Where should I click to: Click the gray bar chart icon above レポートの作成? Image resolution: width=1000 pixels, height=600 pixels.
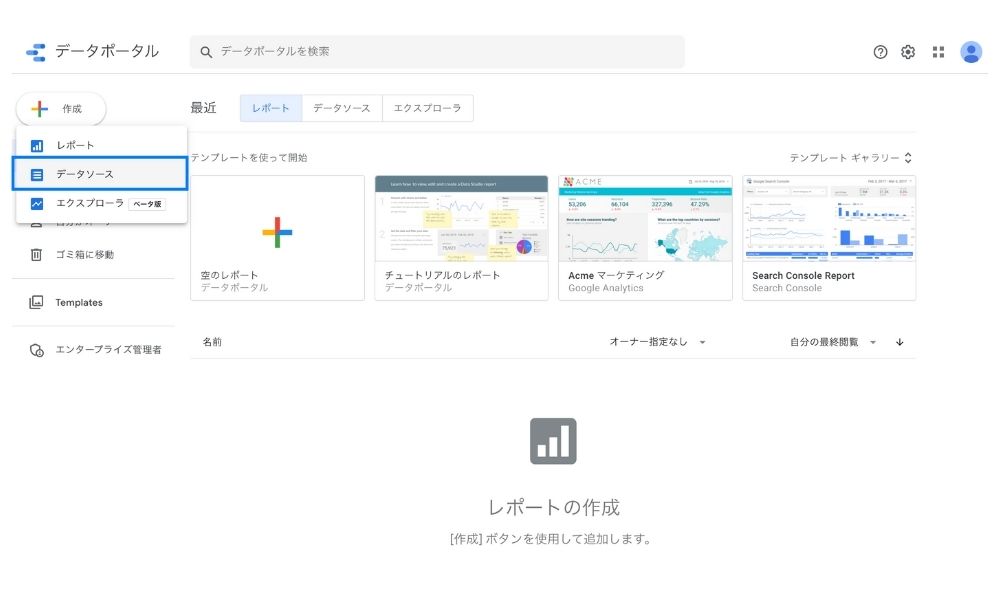553,441
